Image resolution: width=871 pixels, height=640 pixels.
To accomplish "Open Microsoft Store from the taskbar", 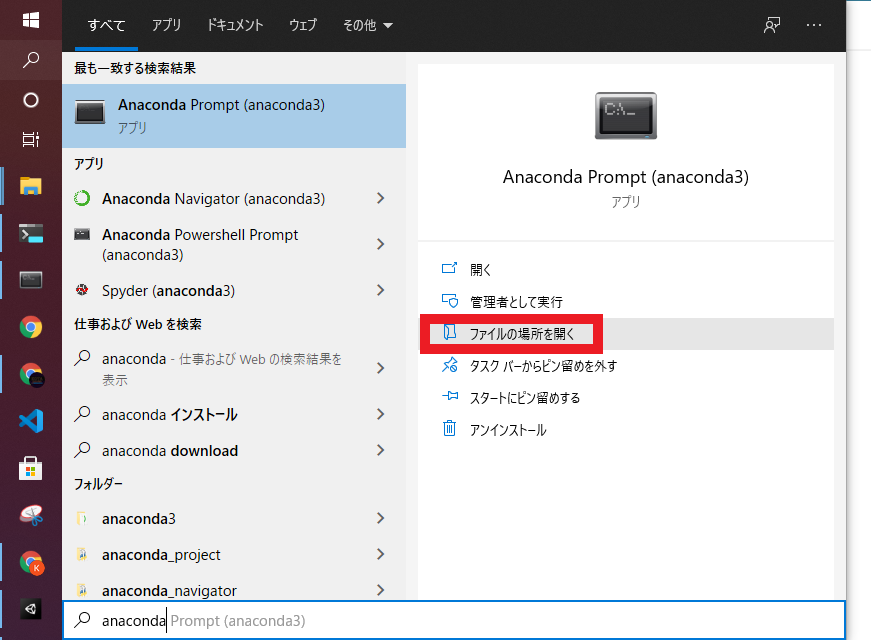I will [x=31, y=468].
